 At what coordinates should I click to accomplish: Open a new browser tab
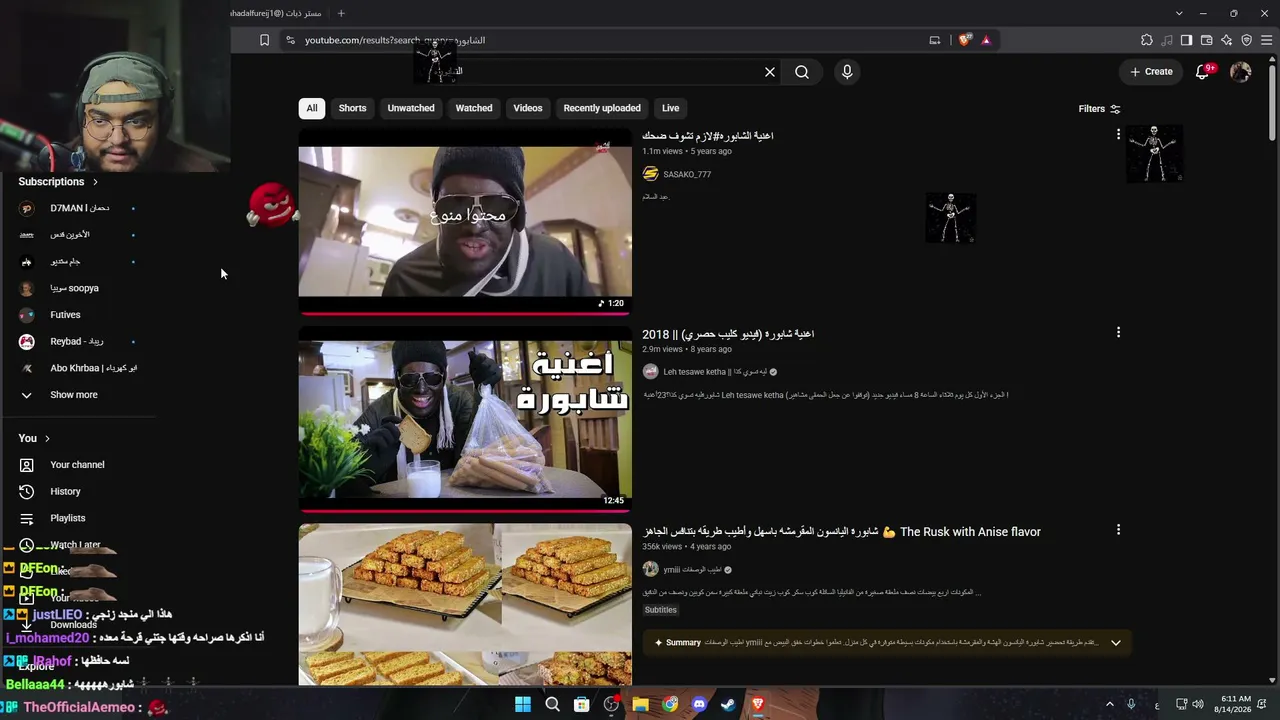point(341,13)
